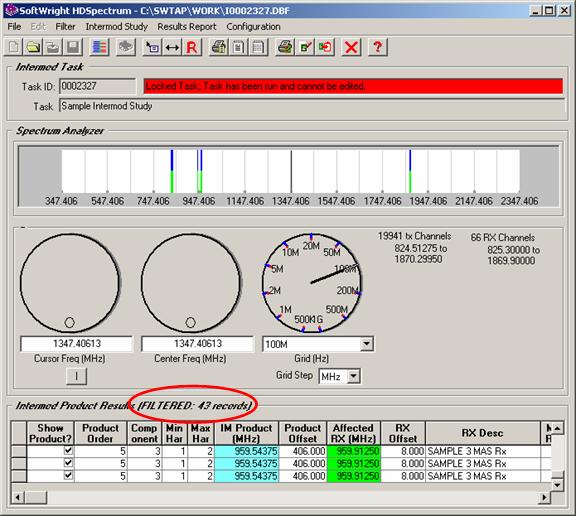Click the spectrum marker line near 1947.406

(410, 171)
